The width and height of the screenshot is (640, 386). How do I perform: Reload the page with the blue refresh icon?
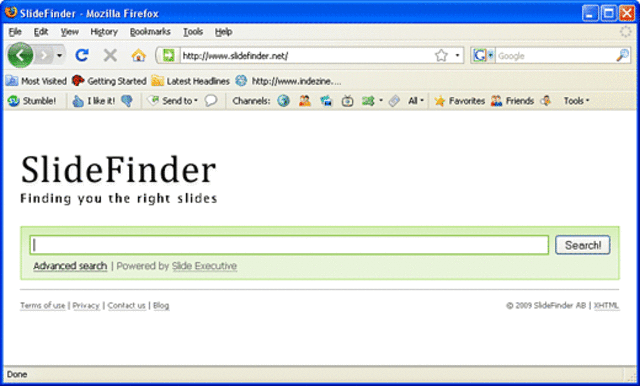click(x=82, y=55)
